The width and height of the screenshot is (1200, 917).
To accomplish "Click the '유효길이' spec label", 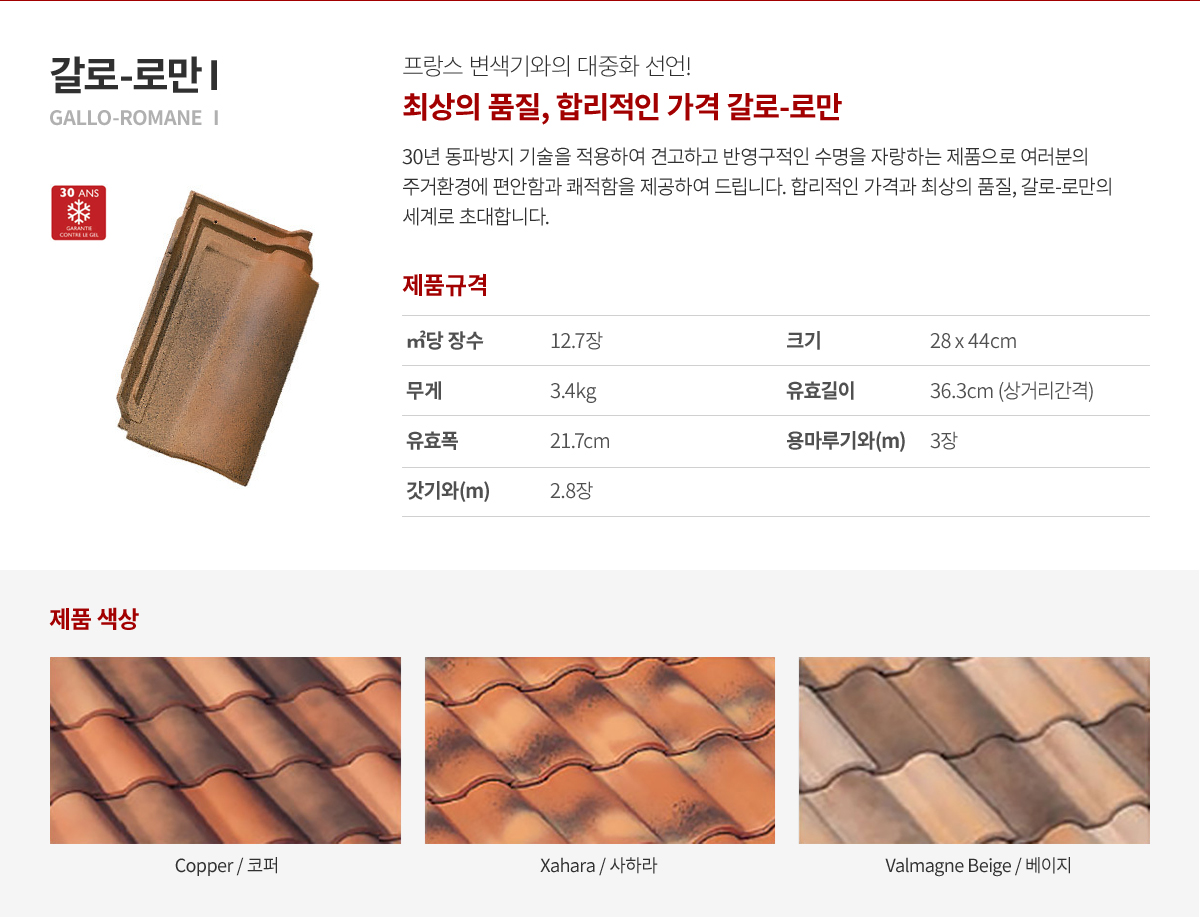I will pyautogui.click(x=821, y=391).
